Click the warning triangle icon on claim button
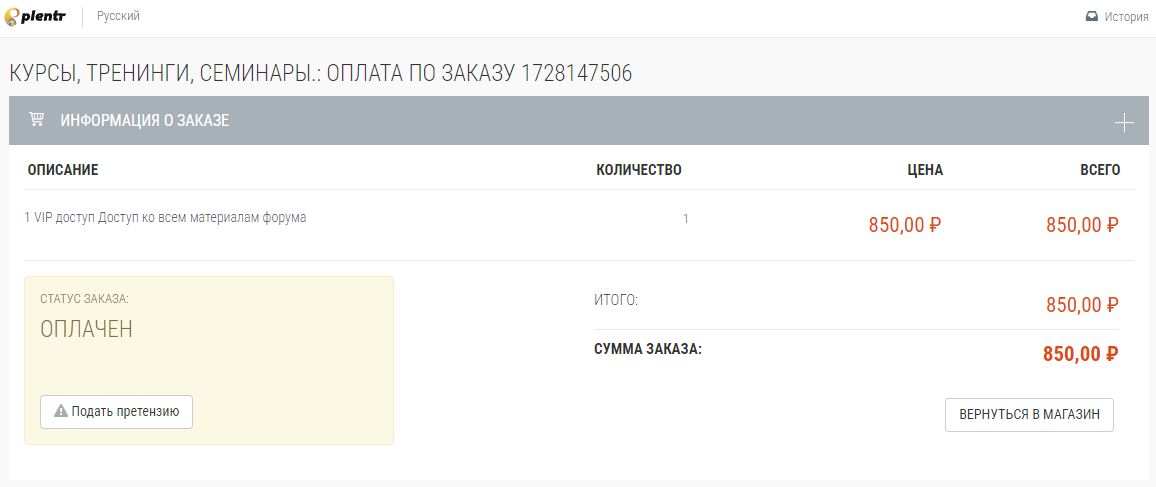Viewport: 1156px width, 487px height. tap(60, 411)
